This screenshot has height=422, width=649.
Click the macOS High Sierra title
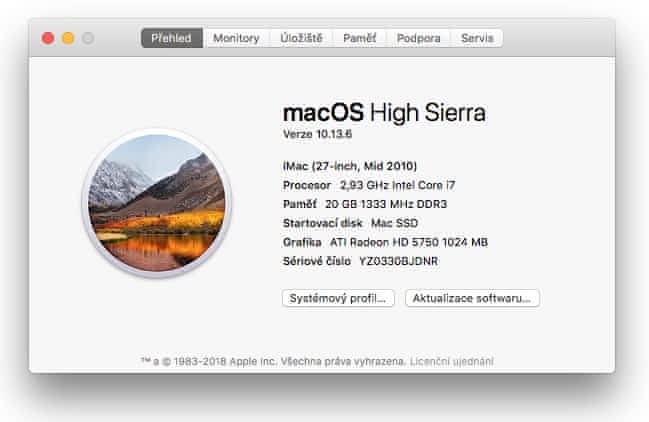click(x=384, y=113)
